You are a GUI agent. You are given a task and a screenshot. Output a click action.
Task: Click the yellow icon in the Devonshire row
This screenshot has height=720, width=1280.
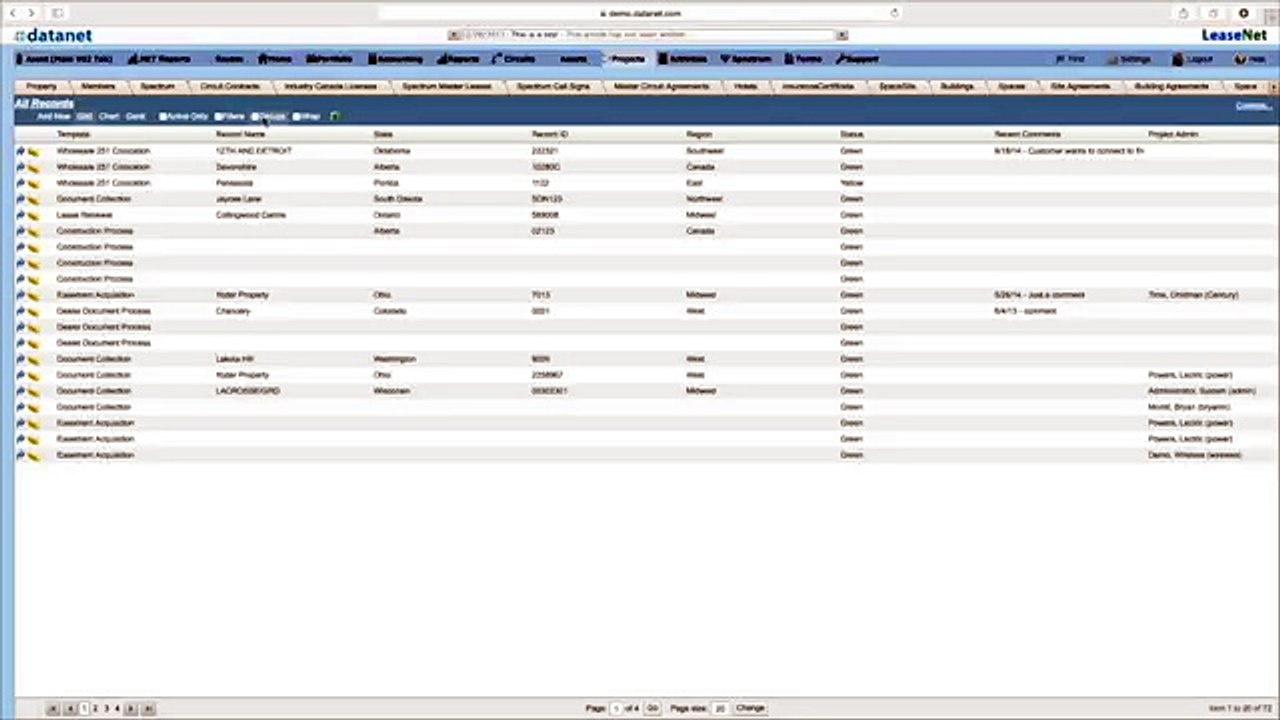(33, 167)
